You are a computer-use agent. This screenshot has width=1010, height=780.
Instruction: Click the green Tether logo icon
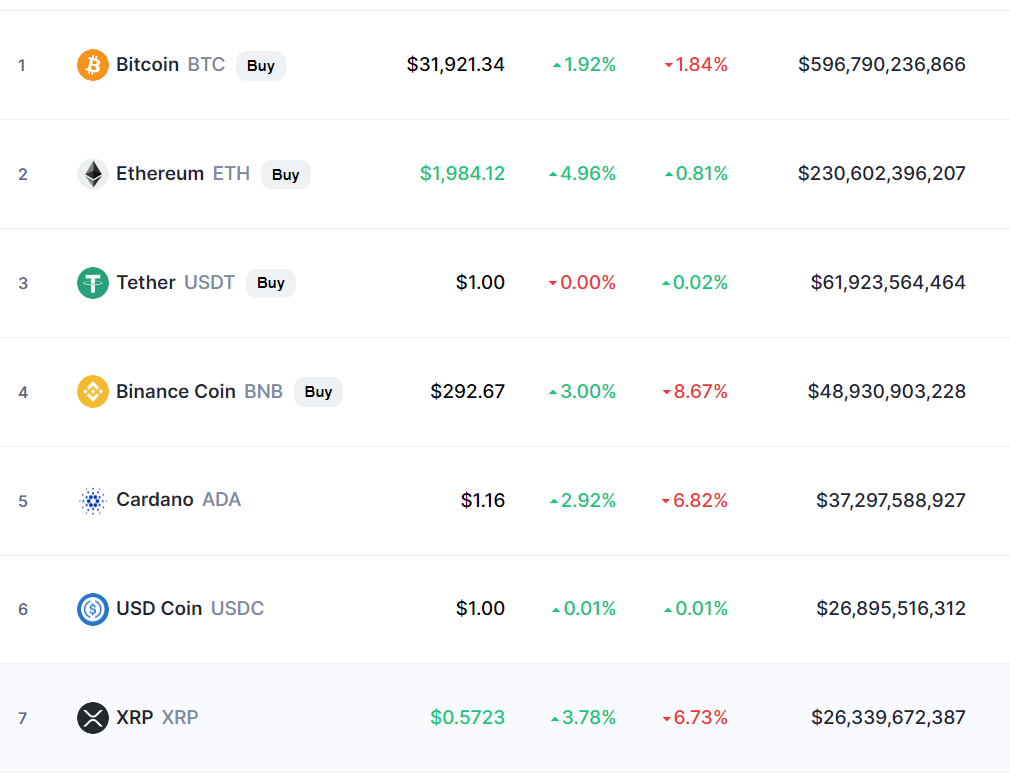point(93,283)
